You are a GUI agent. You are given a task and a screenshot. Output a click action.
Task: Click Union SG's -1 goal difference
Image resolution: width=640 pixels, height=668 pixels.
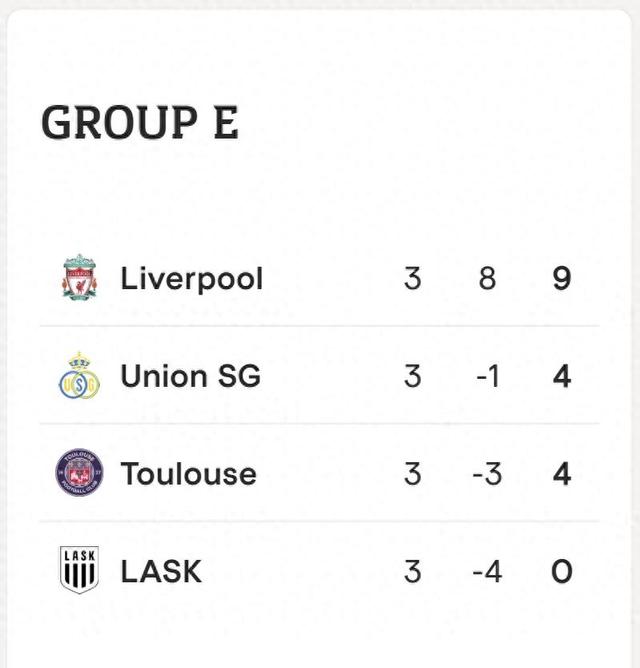486,376
